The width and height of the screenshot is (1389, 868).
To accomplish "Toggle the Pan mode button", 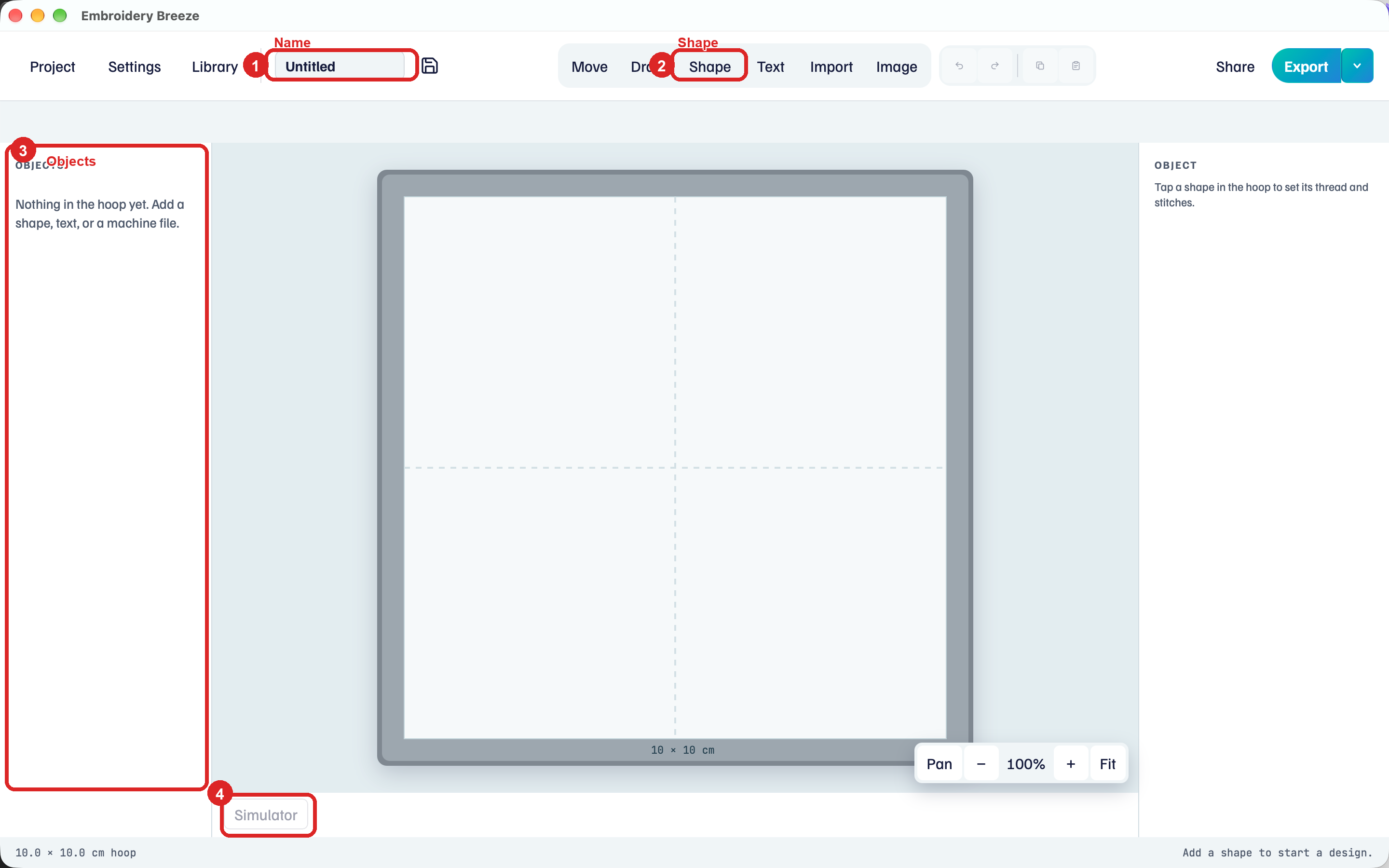I will (939, 764).
